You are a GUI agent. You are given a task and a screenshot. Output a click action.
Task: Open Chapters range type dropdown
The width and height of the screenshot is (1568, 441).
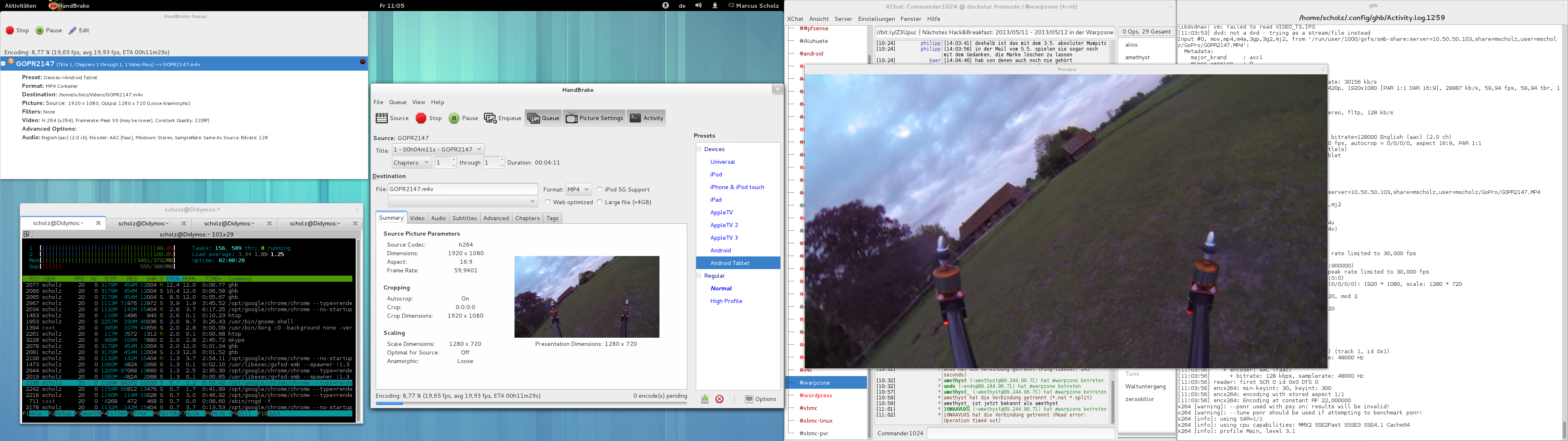coord(412,163)
